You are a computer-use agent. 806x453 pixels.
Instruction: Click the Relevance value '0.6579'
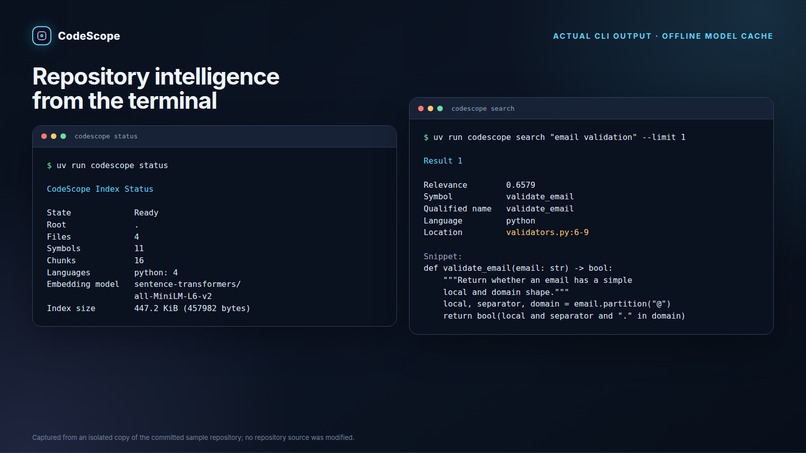[x=520, y=185]
